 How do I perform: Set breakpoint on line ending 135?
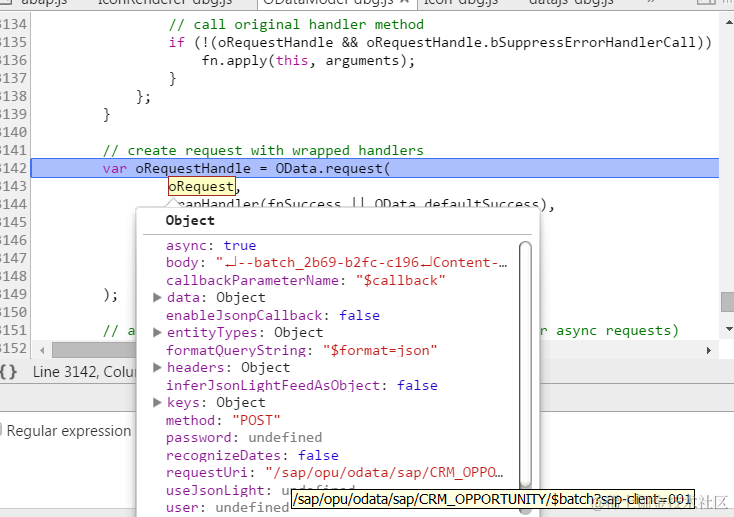pos(14,42)
